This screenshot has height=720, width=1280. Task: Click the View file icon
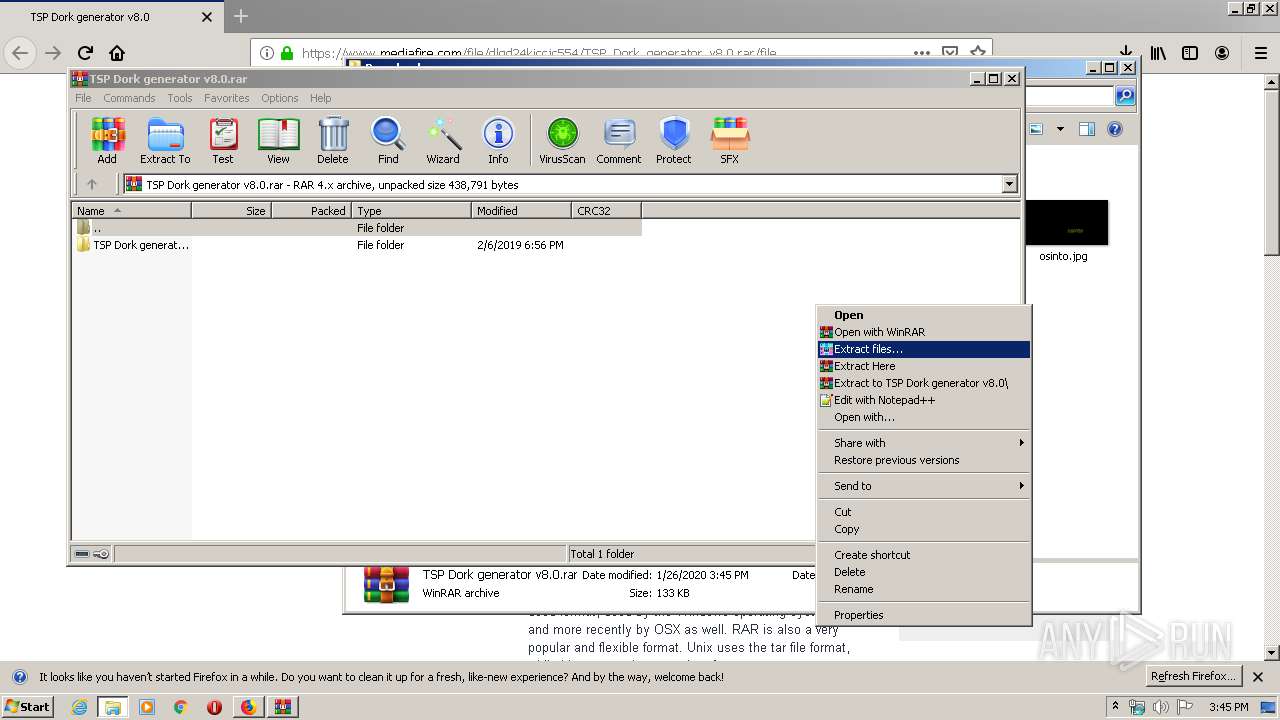(278, 141)
